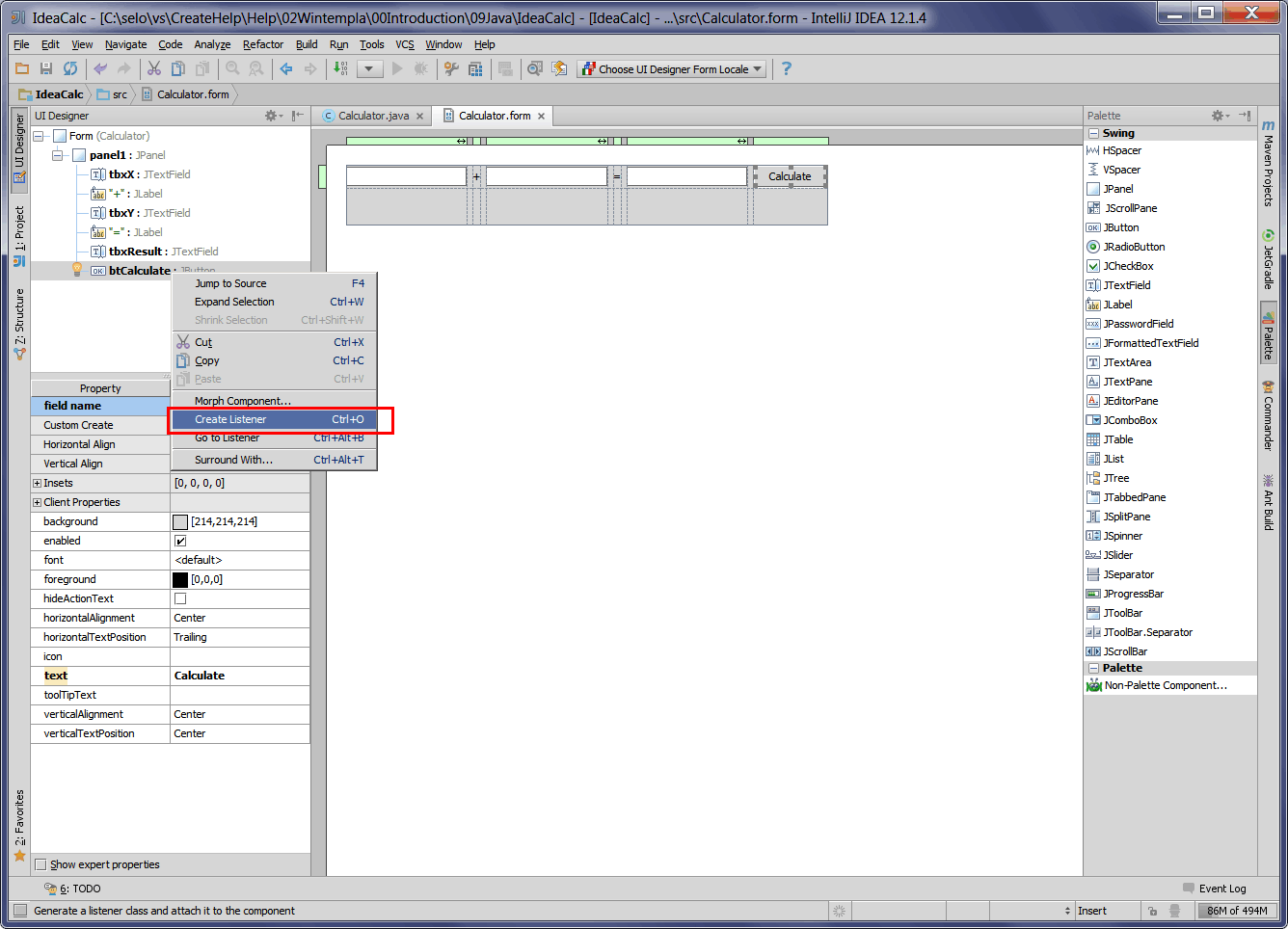Screen dimensions: 1288x929
Task: Expand the Insets property
Action: coord(38,483)
